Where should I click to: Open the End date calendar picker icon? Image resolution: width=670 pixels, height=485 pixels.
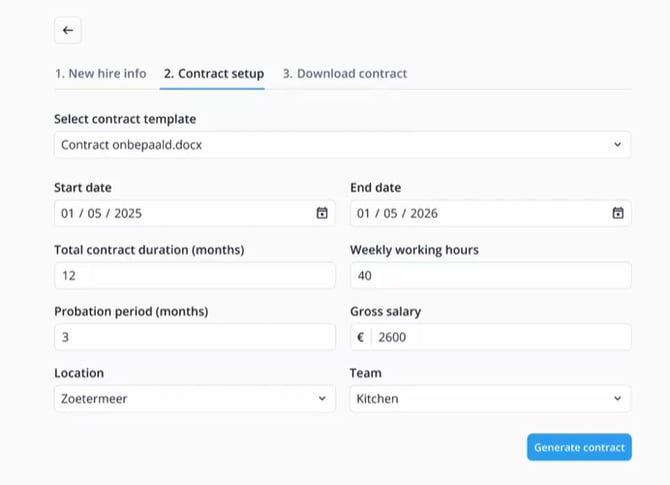tap(618, 213)
